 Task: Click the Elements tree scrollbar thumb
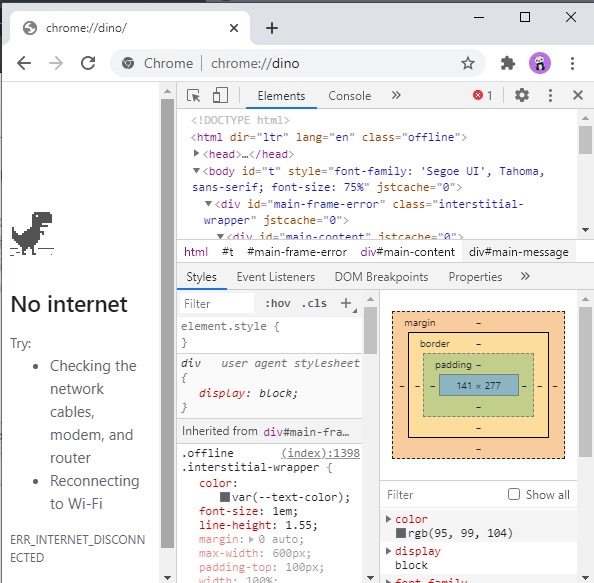click(x=585, y=140)
